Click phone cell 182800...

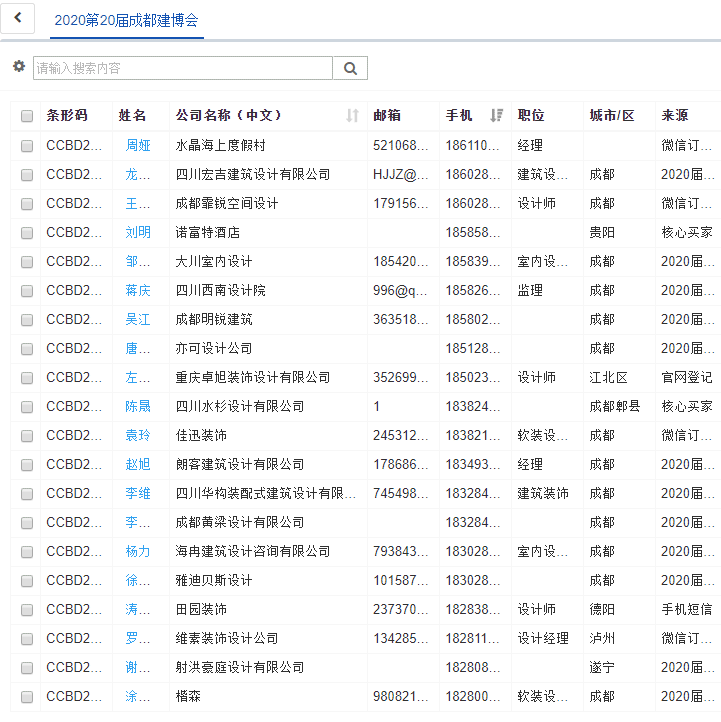(473, 697)
